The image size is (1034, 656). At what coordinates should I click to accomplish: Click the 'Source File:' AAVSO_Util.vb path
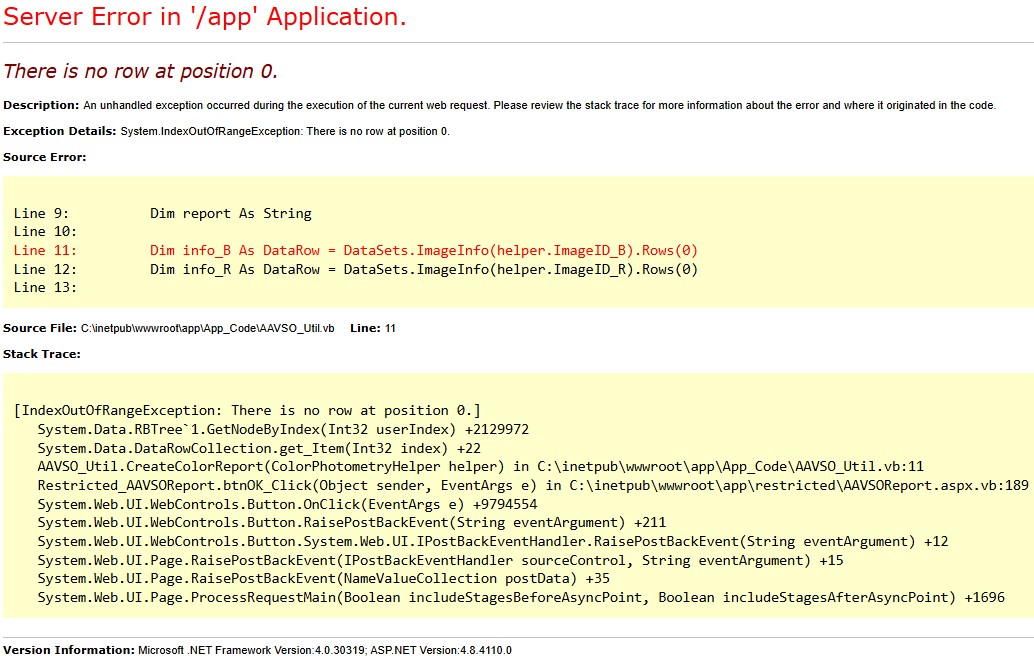[x=207, y=328]
